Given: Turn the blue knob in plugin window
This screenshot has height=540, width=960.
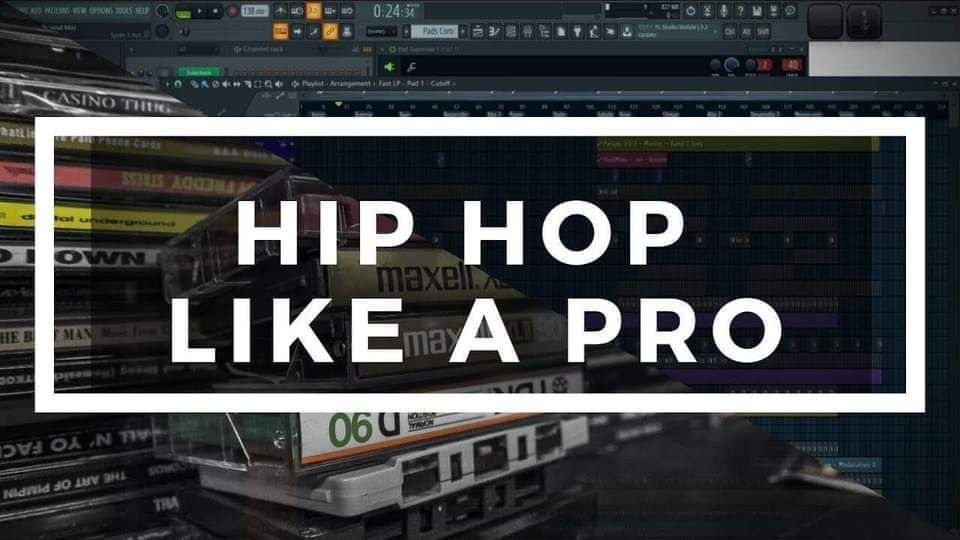Looking at the screenshot, I should click(732, 65).
